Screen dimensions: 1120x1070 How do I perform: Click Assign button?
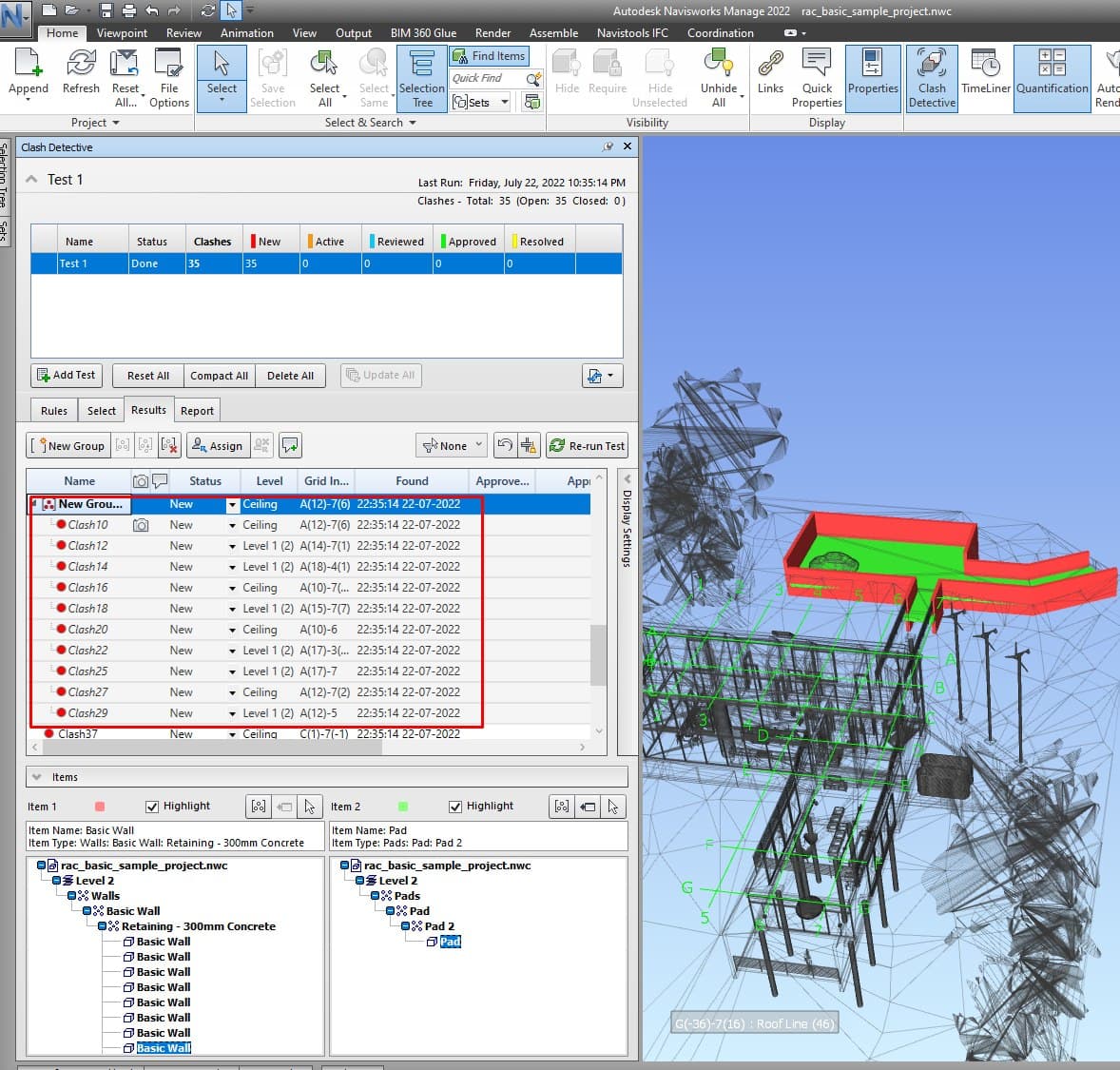(218, 445)
